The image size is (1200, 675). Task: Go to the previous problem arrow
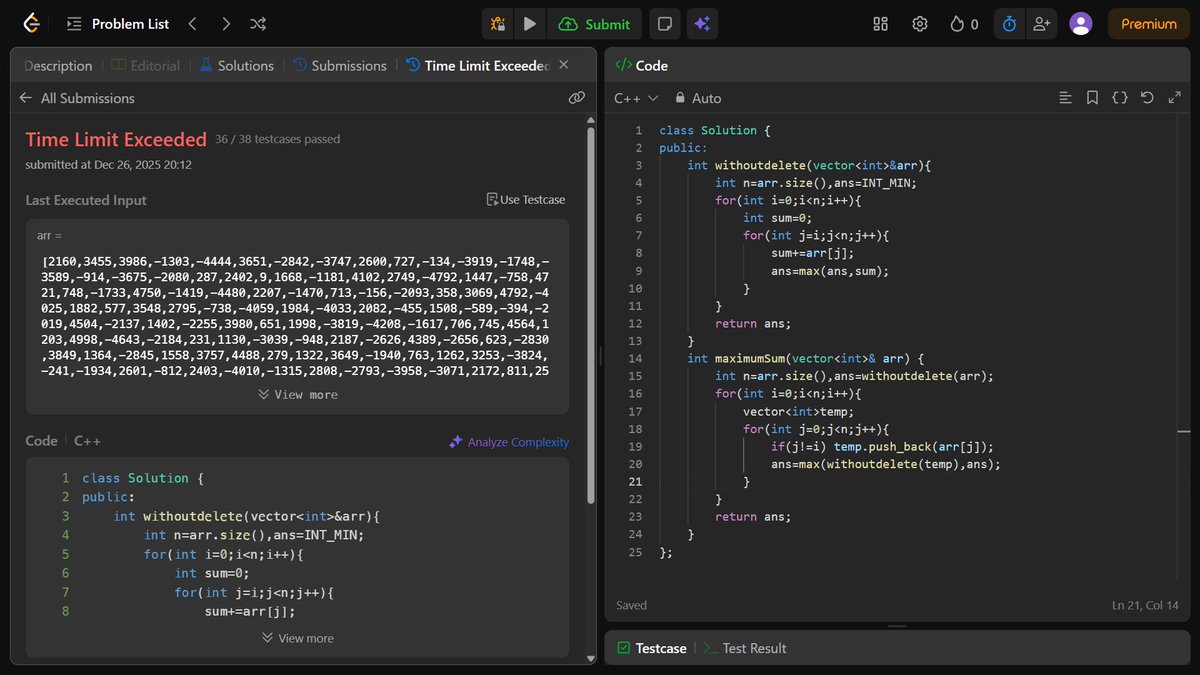(x=192, y=24)
